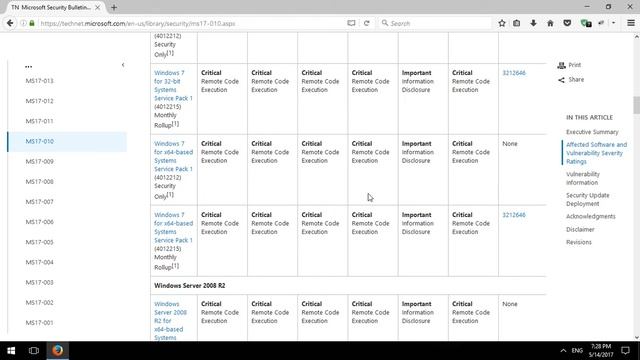Screen dimensions: 640x360
Task: Open MS17-002 in the sidebar
Action: pyautogui.click(x=40, y=302)
